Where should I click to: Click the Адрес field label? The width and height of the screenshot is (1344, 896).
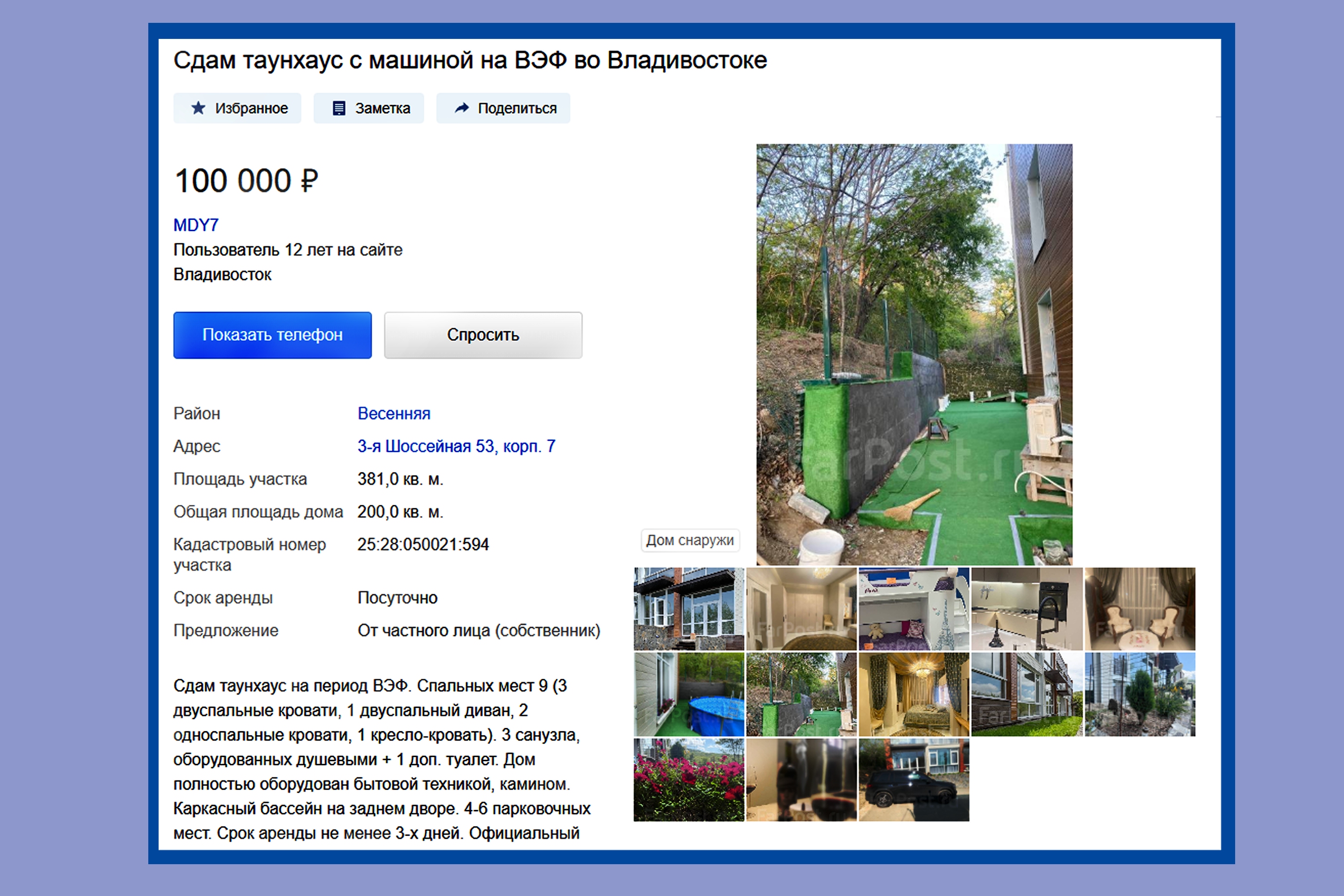(197, 446)
